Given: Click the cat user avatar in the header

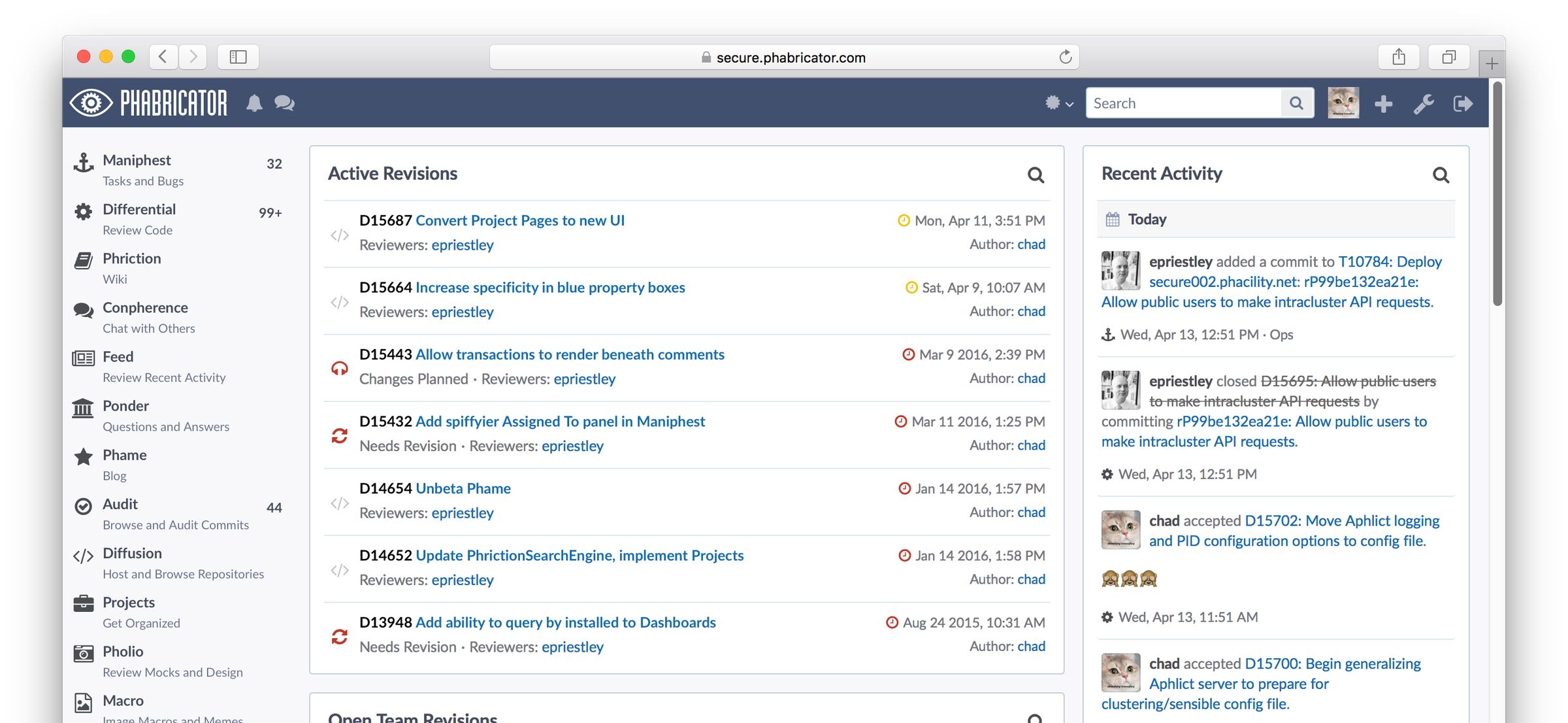Looking at the screenshot, I should (x=1345, y=103).
